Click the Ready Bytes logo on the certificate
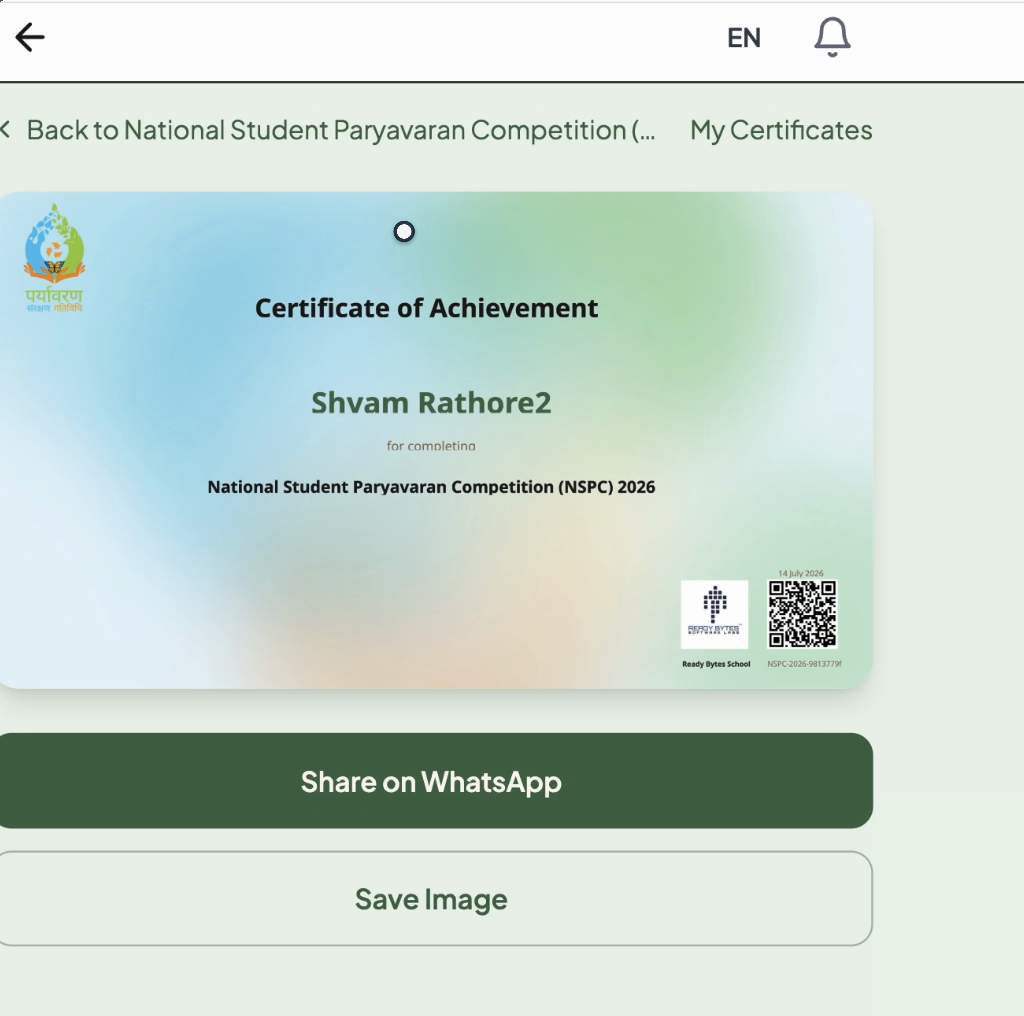 coord(714,614)
